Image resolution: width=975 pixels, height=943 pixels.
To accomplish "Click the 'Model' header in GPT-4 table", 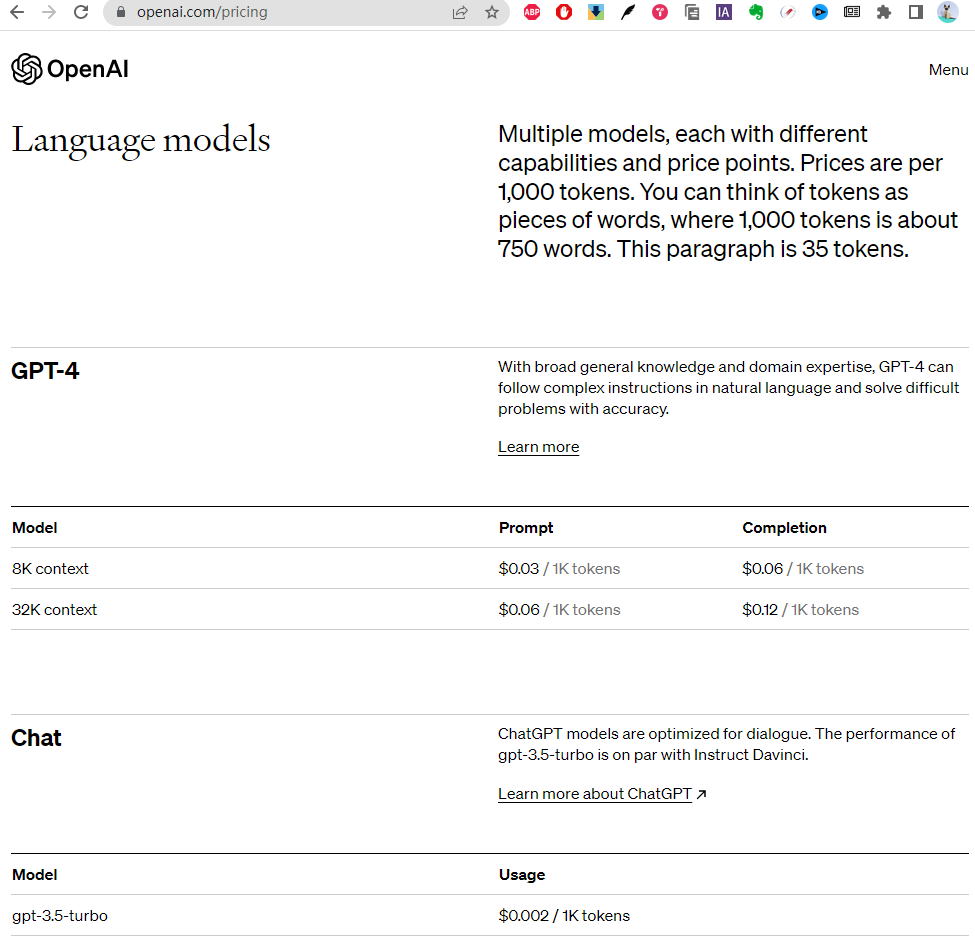I will coord(35,528).
